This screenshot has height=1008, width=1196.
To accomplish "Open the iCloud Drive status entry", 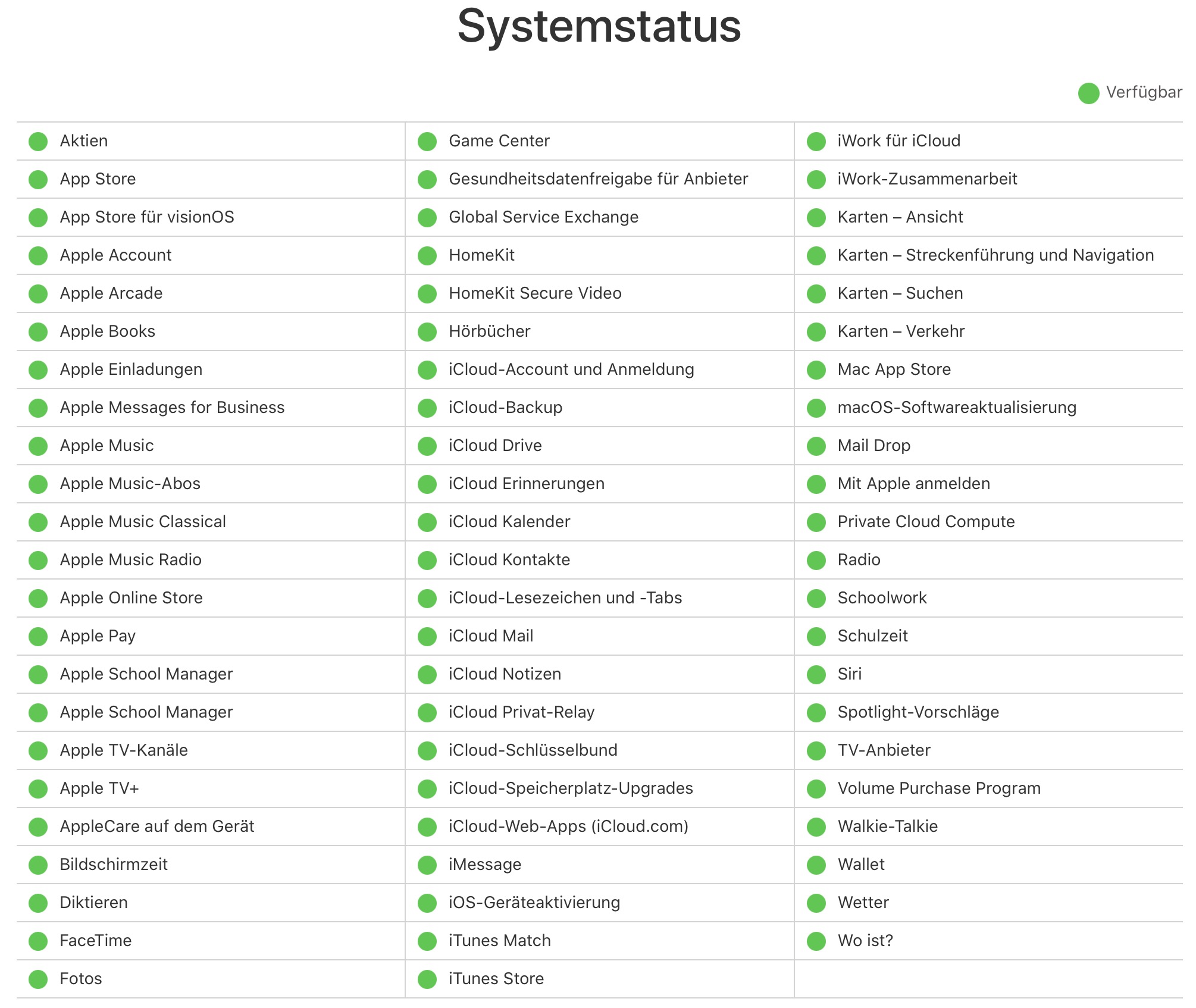I will [x=495, y=446].
